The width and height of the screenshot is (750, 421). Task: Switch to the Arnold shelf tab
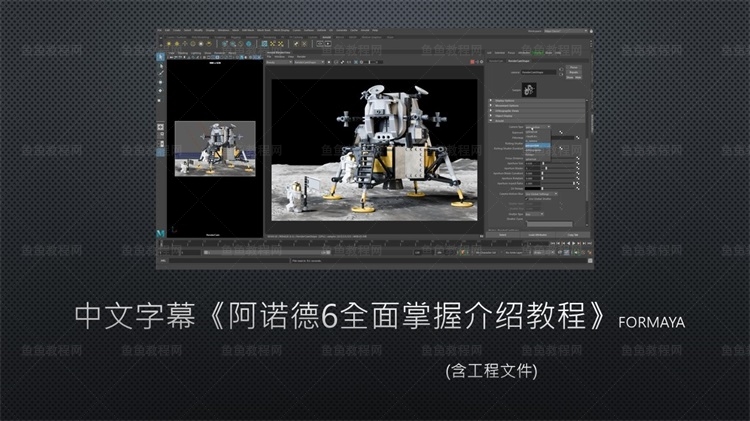[x=326, y=37]
